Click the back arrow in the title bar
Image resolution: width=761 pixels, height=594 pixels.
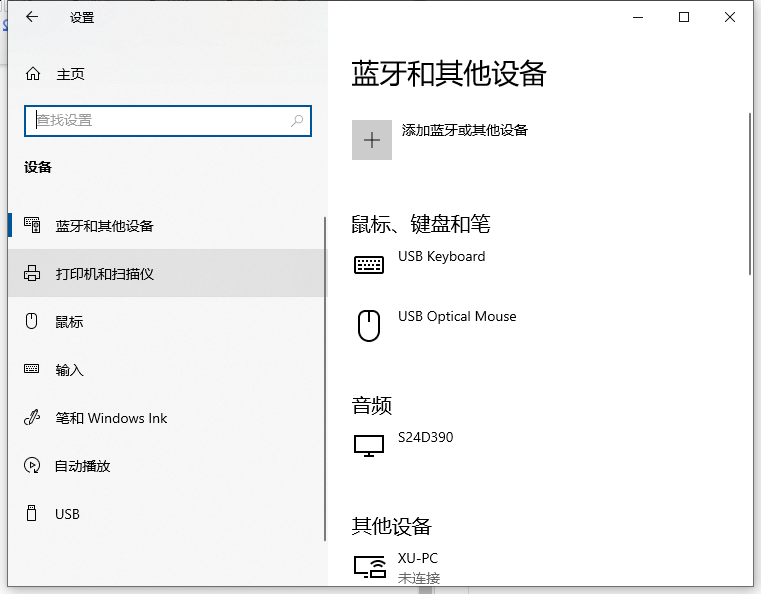pos(32,17)
